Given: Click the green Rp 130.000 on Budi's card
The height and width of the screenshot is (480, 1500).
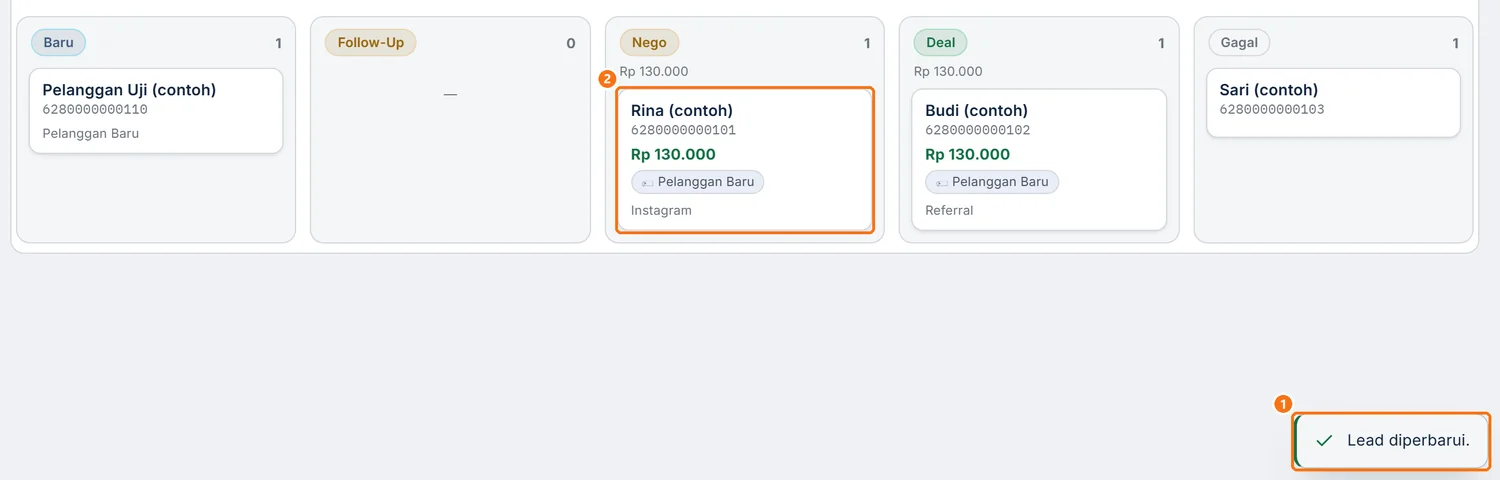Looking at the screenshot, I should tap(968, 155).
